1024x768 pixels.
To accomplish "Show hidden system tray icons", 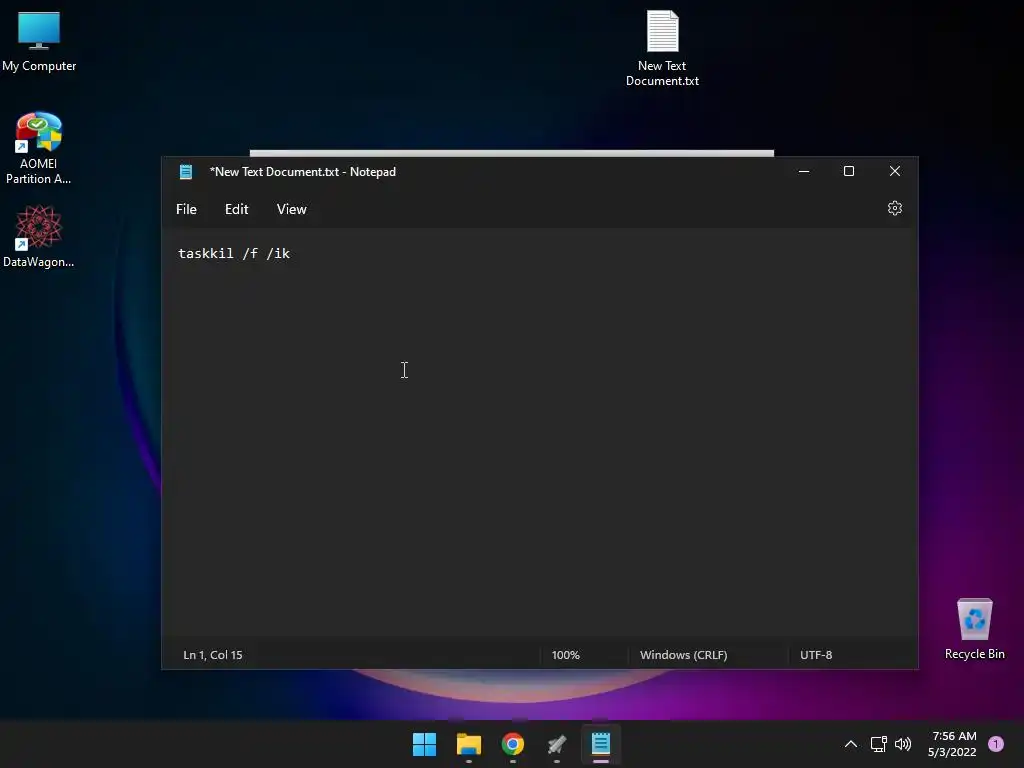I will click(851, 744).
